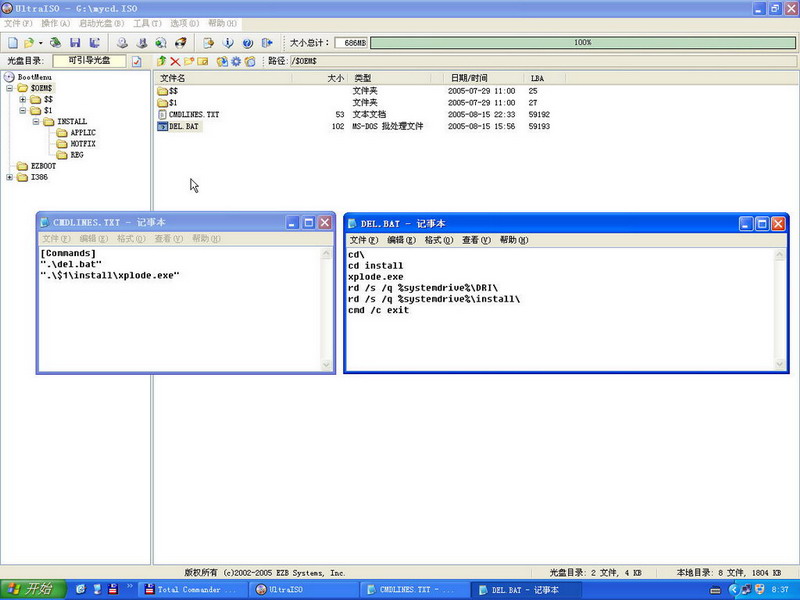The width and height of the screenshot is (800, 600).
Task: Click the Properties document toolbar icon
Action: pyautogui.click(x=208, y=43)
